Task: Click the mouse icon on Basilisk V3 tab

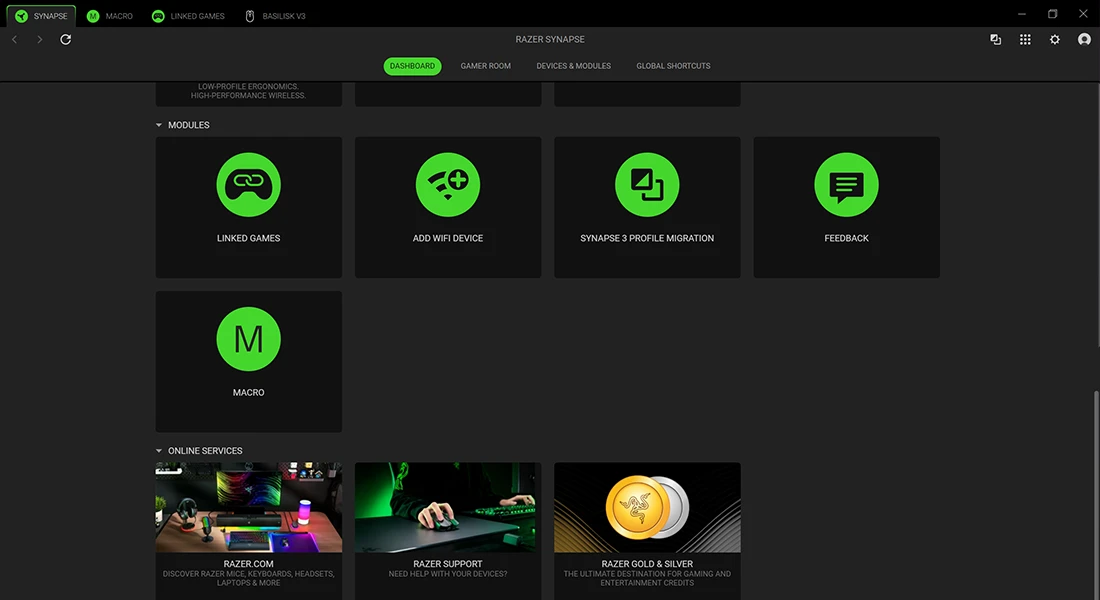Action: [x=250, y=16]
